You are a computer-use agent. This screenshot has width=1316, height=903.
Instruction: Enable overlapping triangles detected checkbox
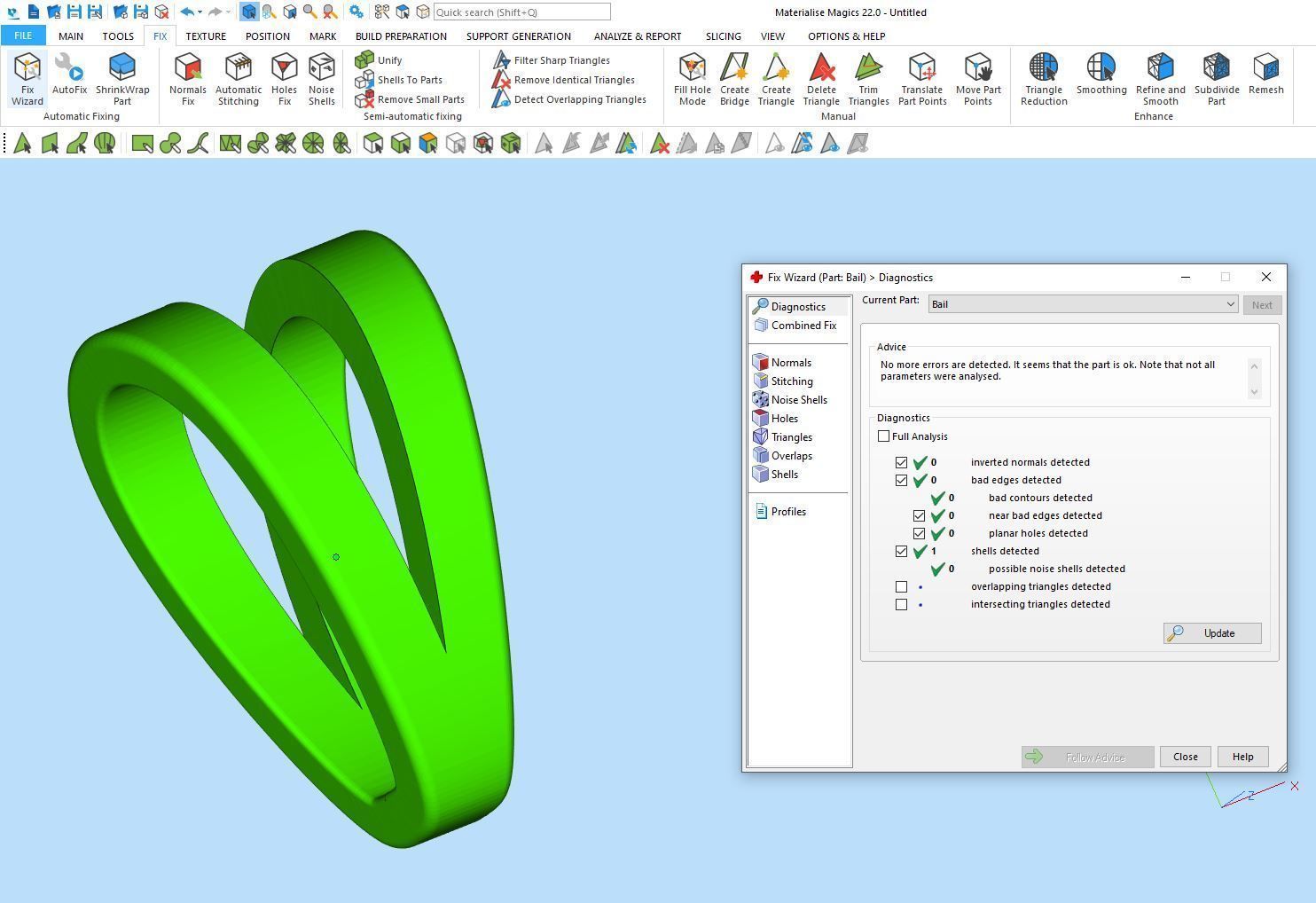coord(901,586)
